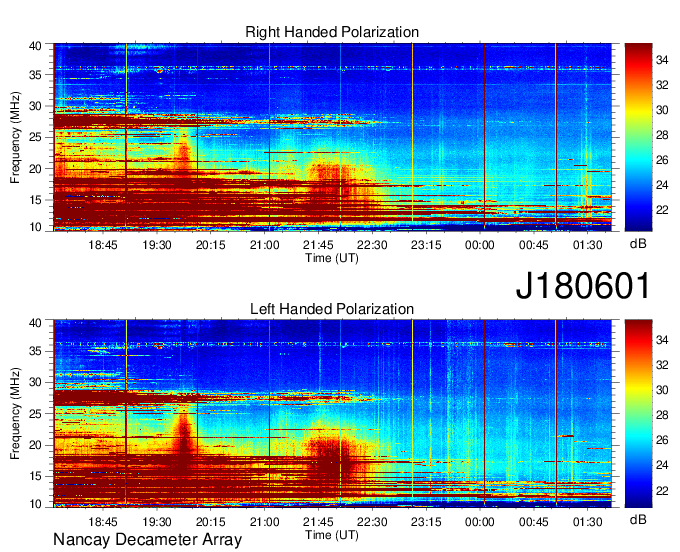The width and height of the screenshot is (680, 552).
Task: Click the 23:15 tick label on the bottom plot
Action: coord(426,522)
